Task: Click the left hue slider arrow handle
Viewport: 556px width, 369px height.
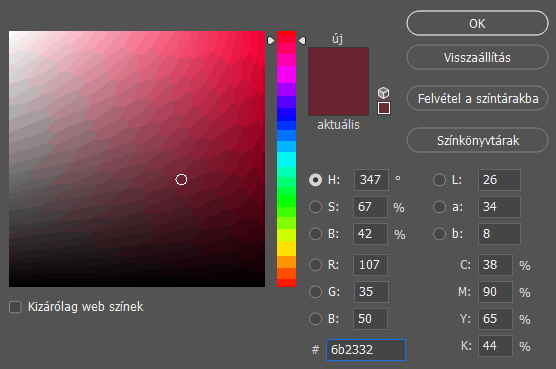Action: pos(271,40)
